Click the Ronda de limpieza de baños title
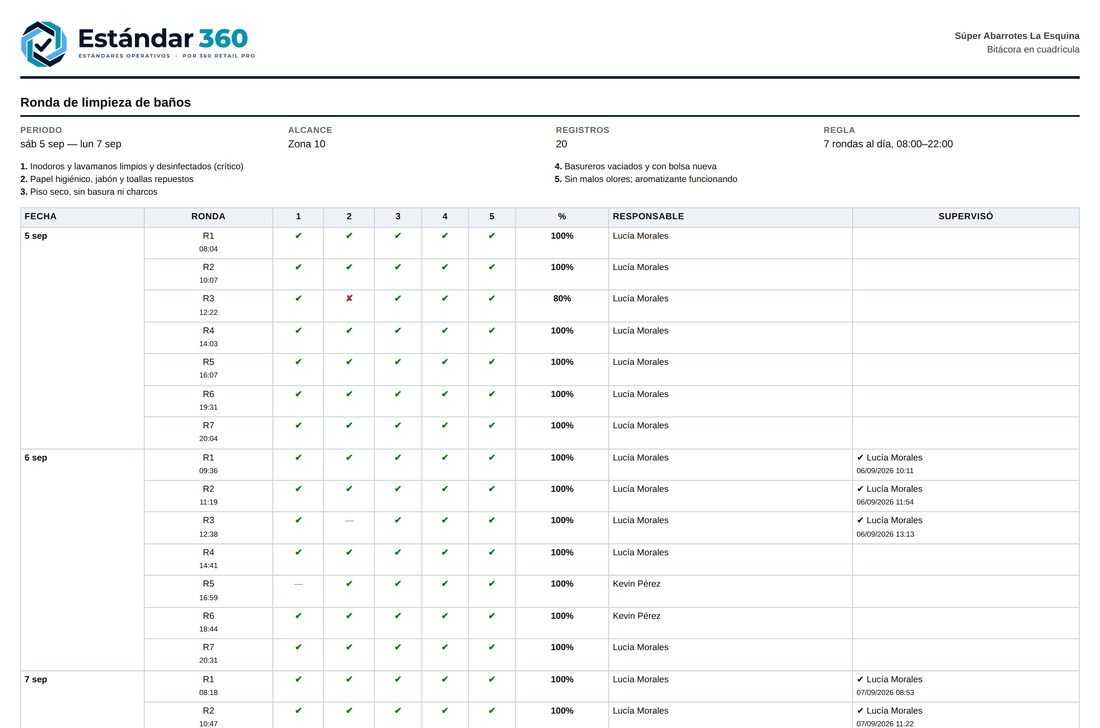 tap(105, 102)
